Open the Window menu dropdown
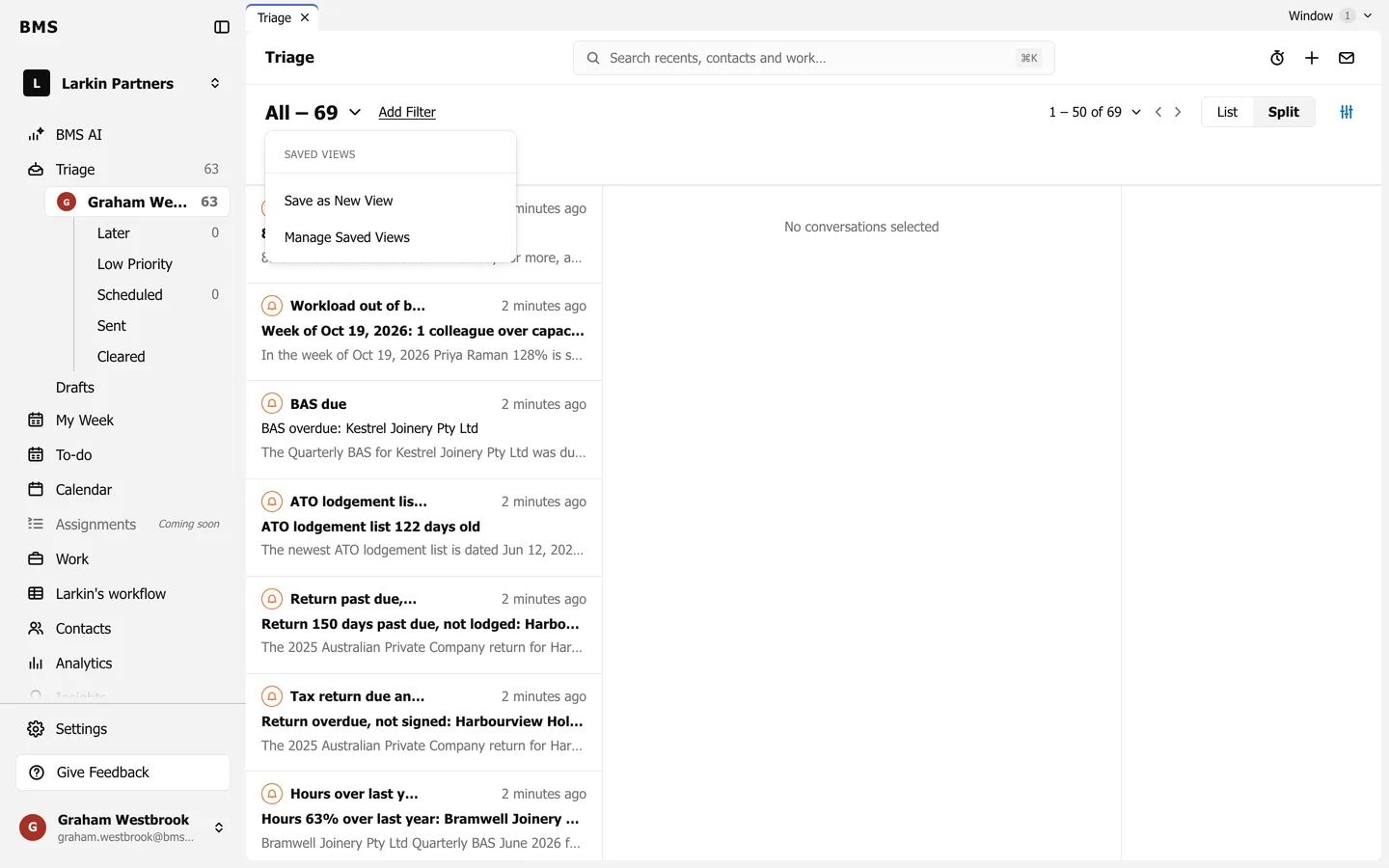 point(1329,15)
